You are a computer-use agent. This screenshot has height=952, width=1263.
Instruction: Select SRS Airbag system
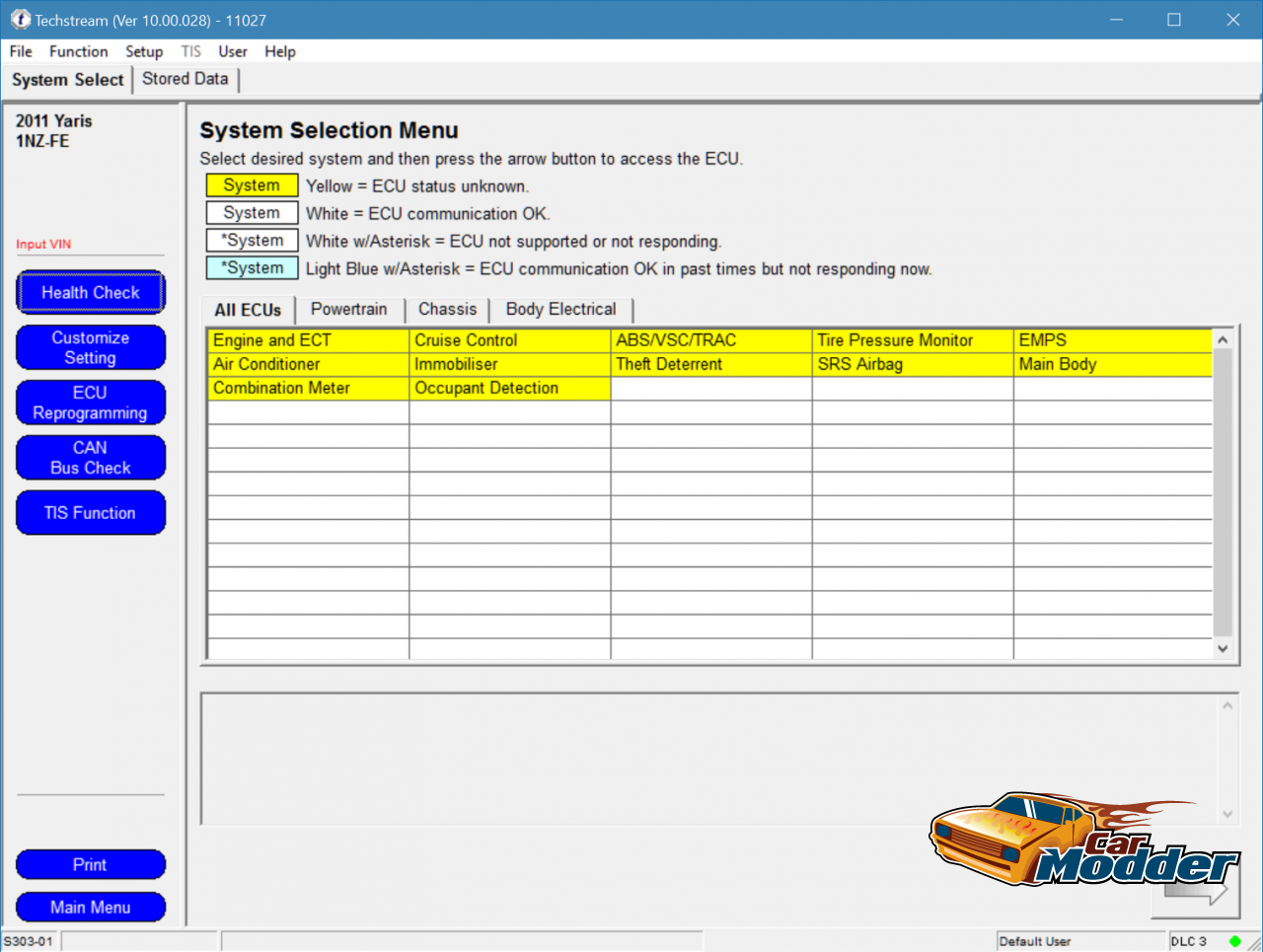click(913, 364)
